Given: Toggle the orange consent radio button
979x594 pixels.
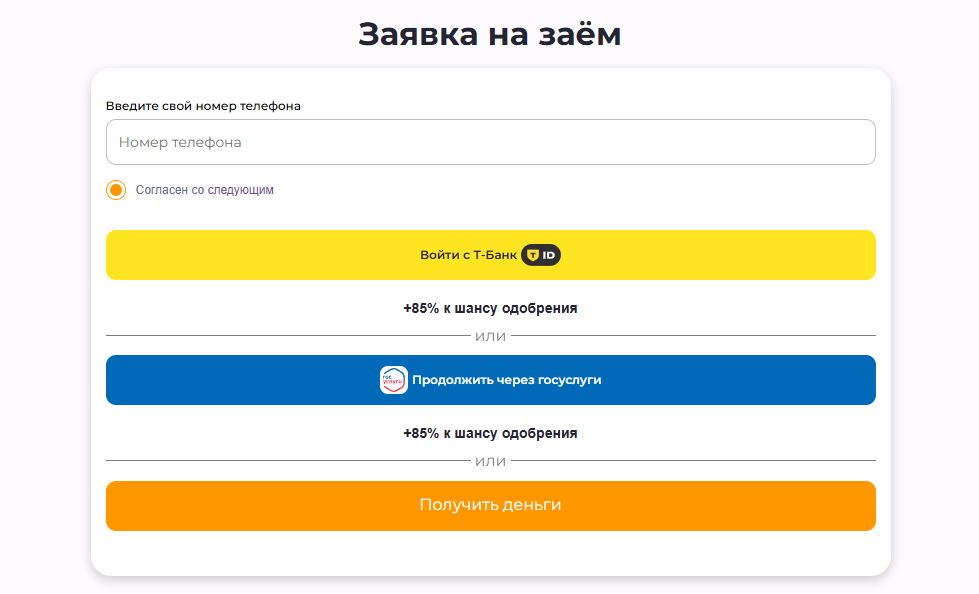Looking at the screenshot, I should click(x=116, y=190).
